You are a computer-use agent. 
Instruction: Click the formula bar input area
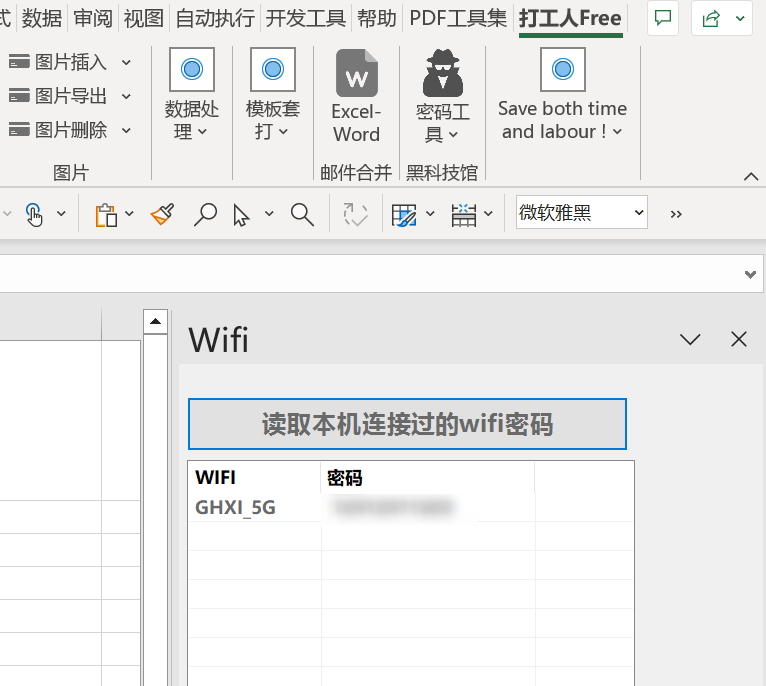pos(371,274)
